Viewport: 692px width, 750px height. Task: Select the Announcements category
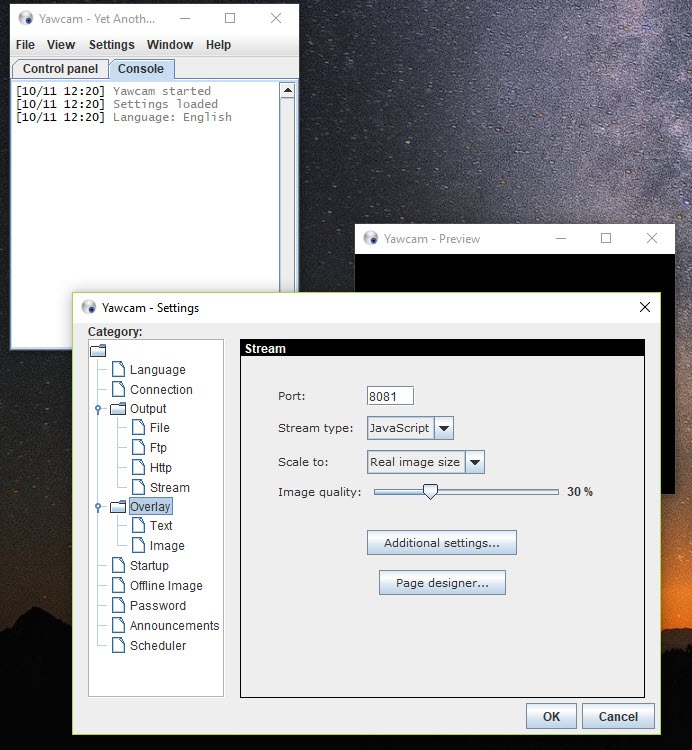pyautogui.click(x=174, y=626)
